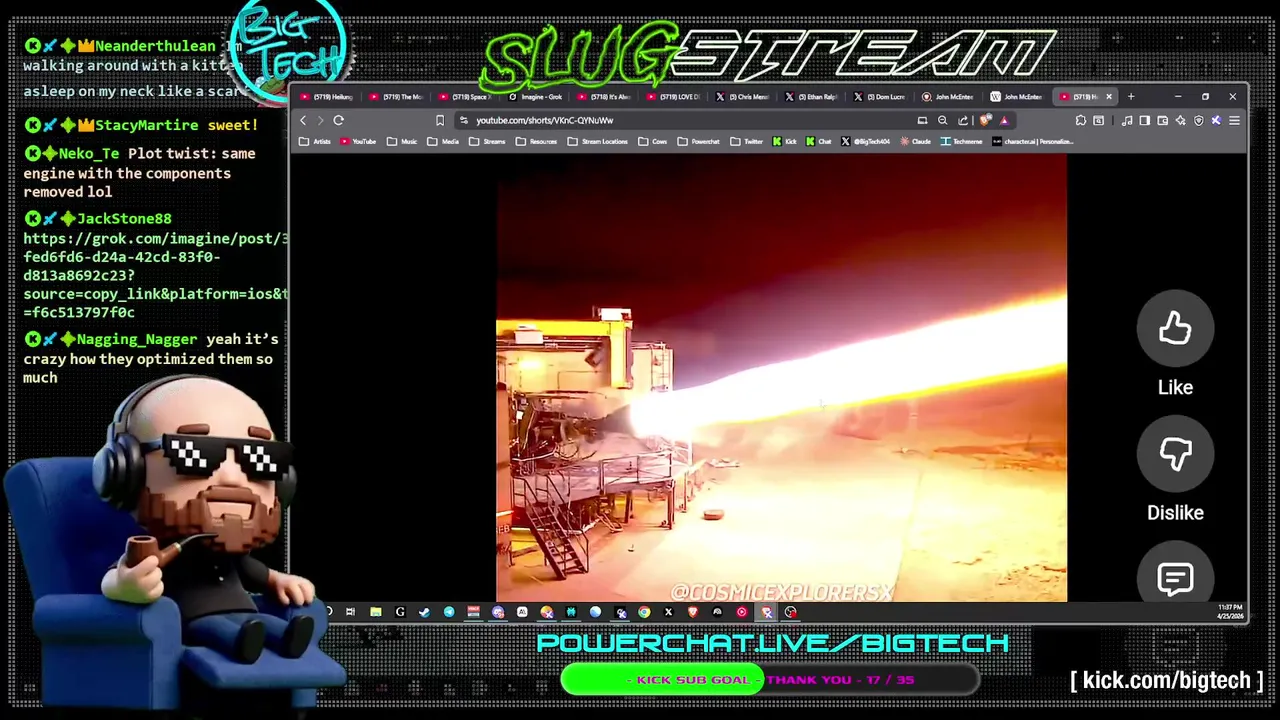
Task: Close the active YouTube tab
Action: [x=1108, y=97]
